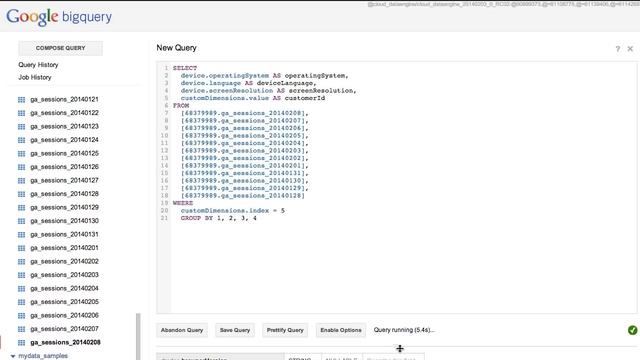This screenshot has width=640, height=360.
Task: Click table icon beside ga_sessions_20140201
Action: click(x=22, y=248)
